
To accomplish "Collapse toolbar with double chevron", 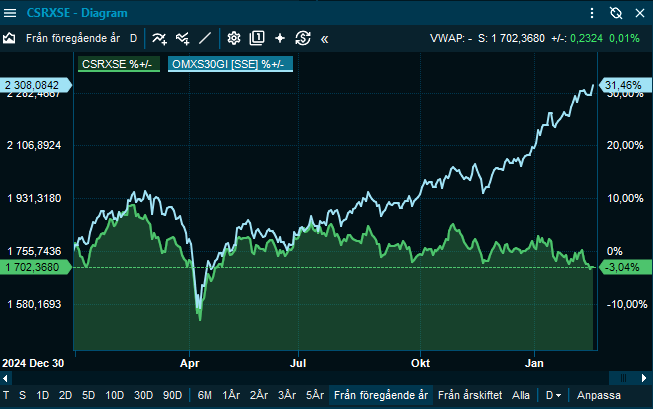I will [x=324, y=38].
